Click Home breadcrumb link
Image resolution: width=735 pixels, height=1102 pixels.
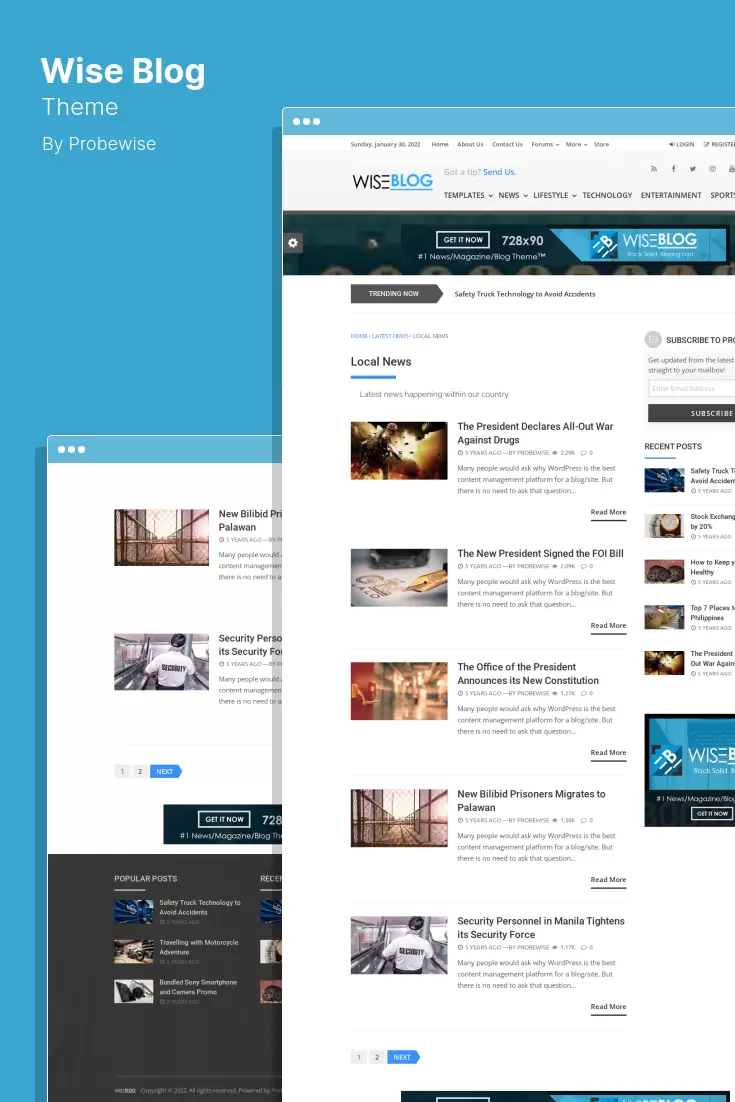(358, 336)
